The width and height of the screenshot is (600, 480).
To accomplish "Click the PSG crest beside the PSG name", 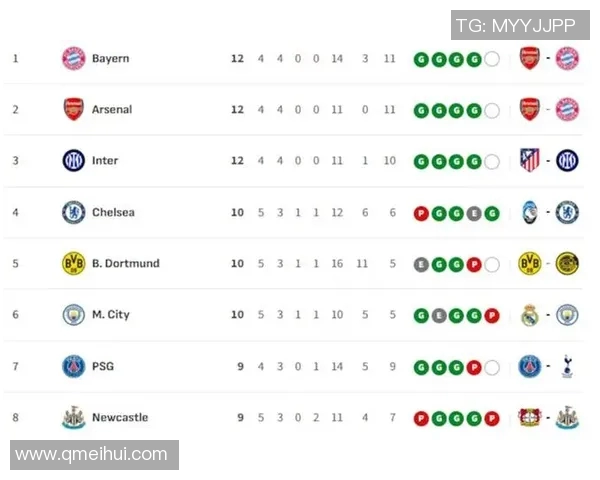I will click(74, 366).
